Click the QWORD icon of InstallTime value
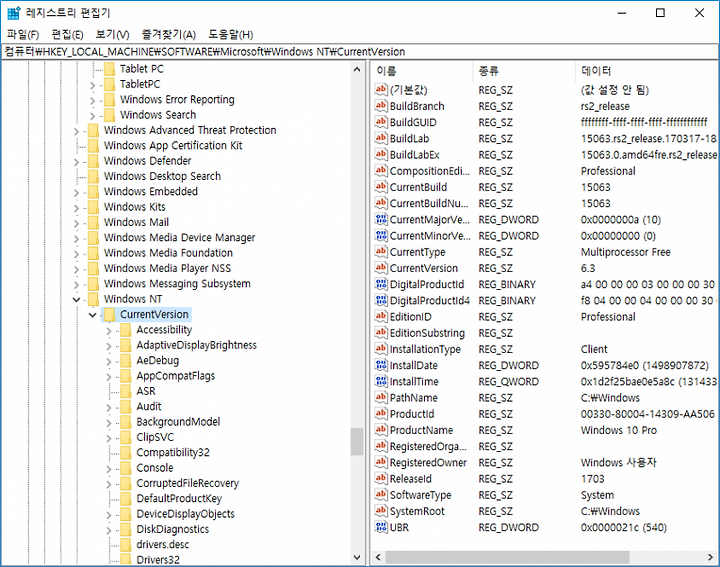720x567 pixels. 381,381
